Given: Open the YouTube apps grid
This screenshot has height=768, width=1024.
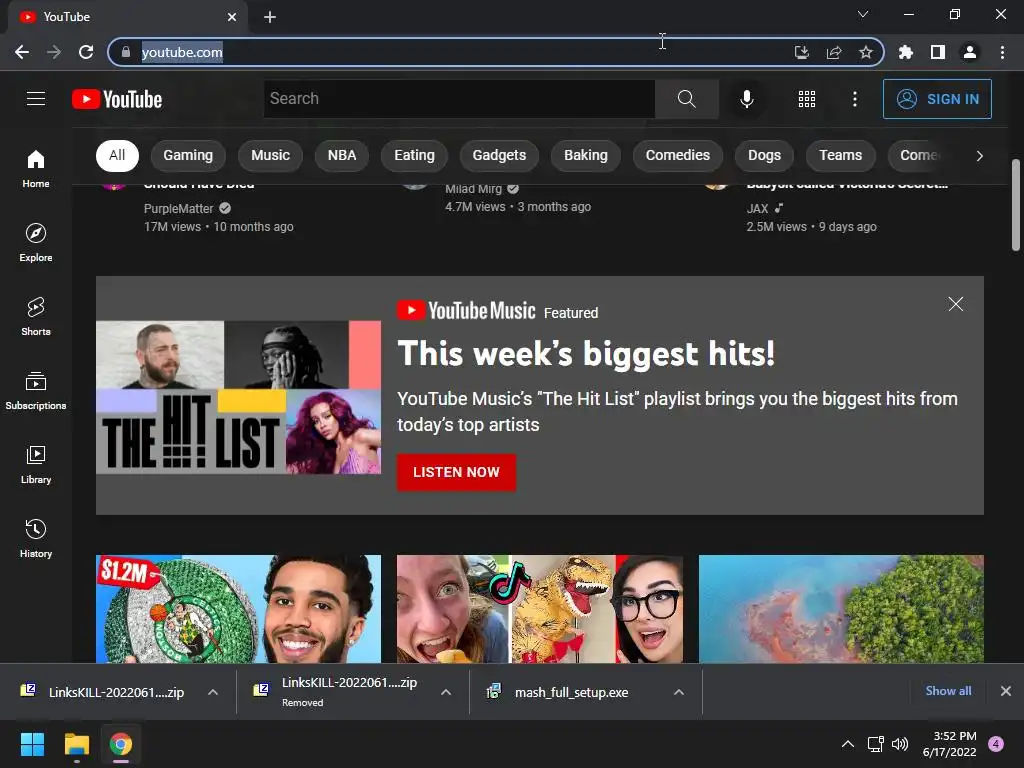Looking at the screenshot, I should point(807,99).
